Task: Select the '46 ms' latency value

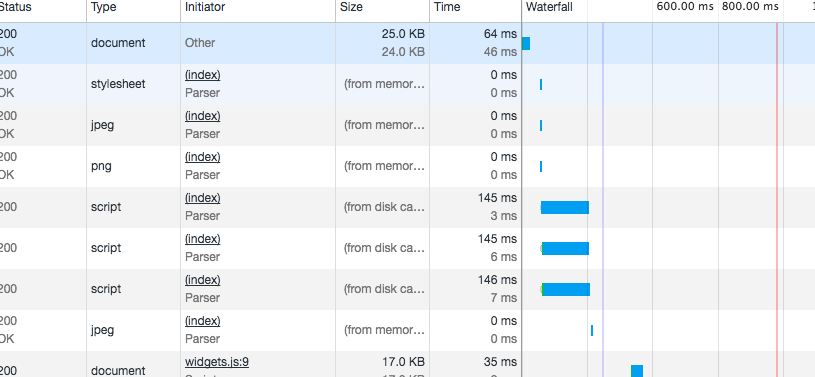Action: 500,52
